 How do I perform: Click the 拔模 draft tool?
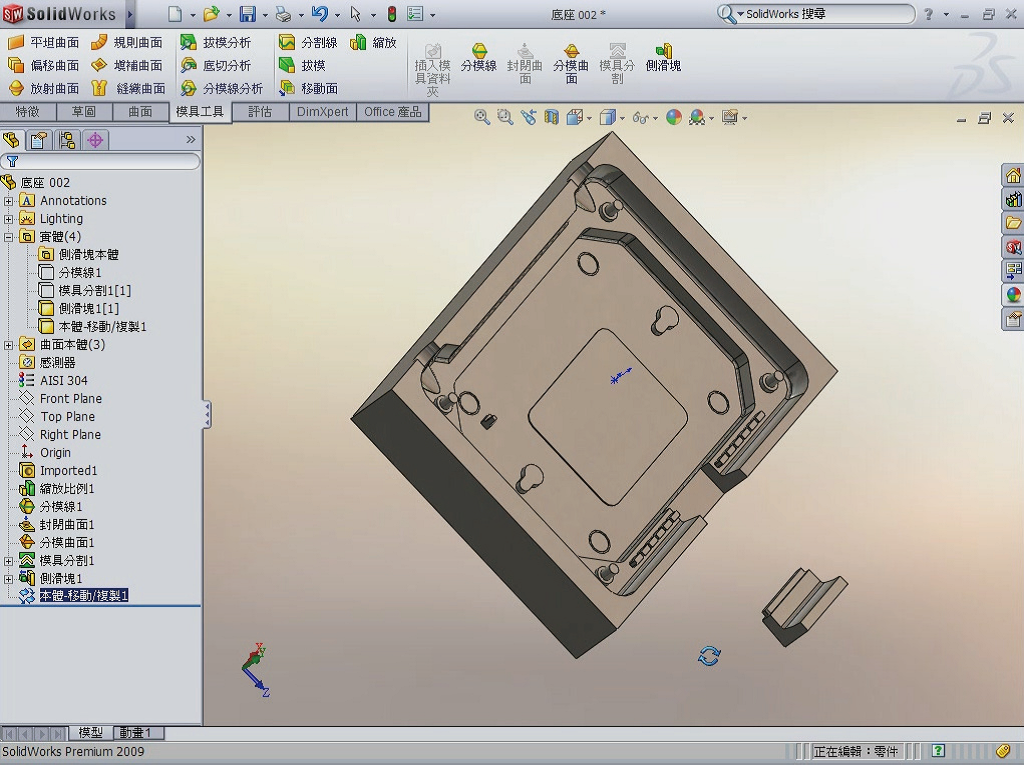pyautogui.click(x=302, y=65)
